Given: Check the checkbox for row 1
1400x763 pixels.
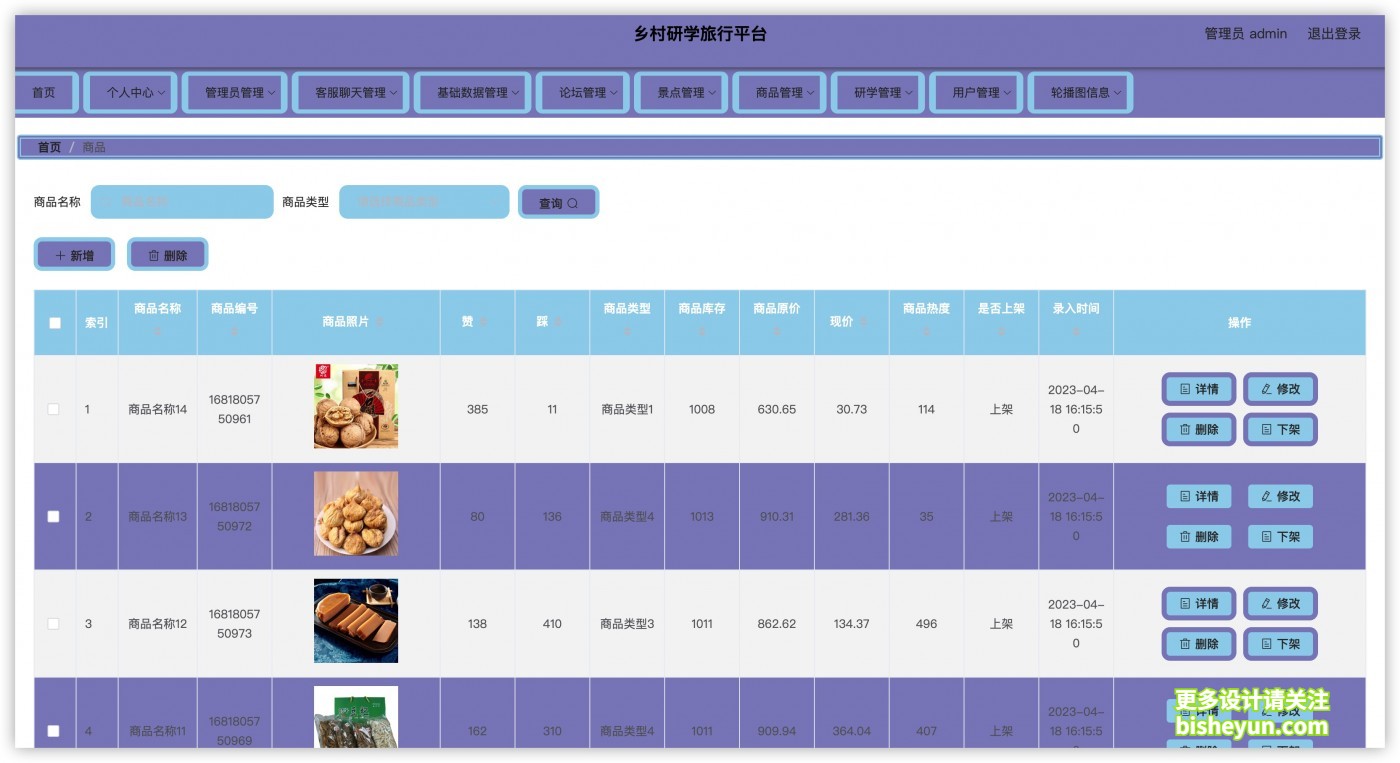Looking at the screenshot, I should [x=54, y=409].
